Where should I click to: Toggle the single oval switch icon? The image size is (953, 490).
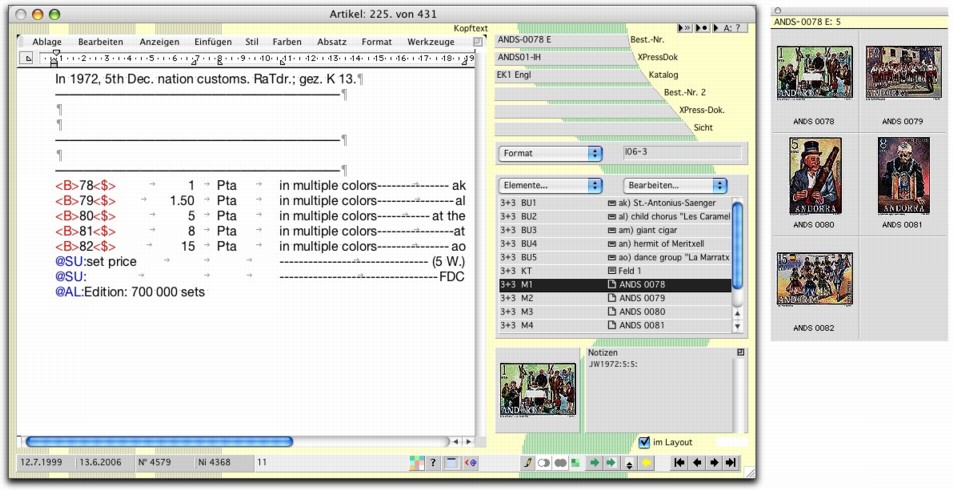(x=544, y=463)
